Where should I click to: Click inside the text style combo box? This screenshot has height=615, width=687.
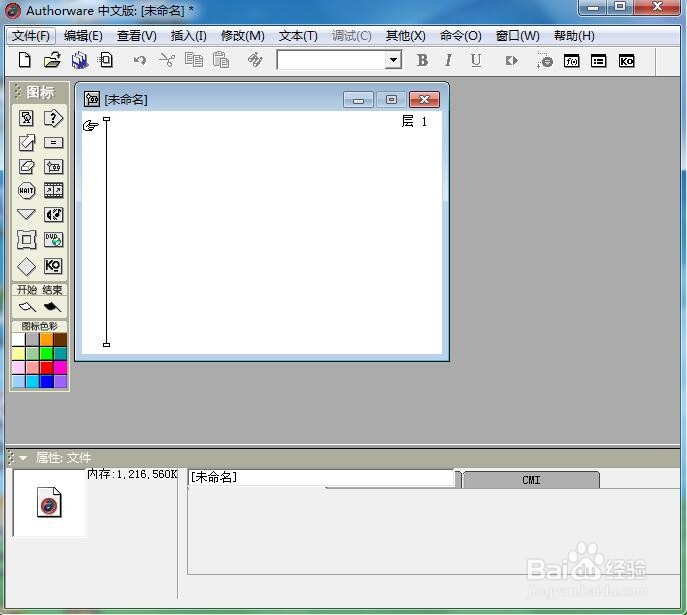pos(331,60)
